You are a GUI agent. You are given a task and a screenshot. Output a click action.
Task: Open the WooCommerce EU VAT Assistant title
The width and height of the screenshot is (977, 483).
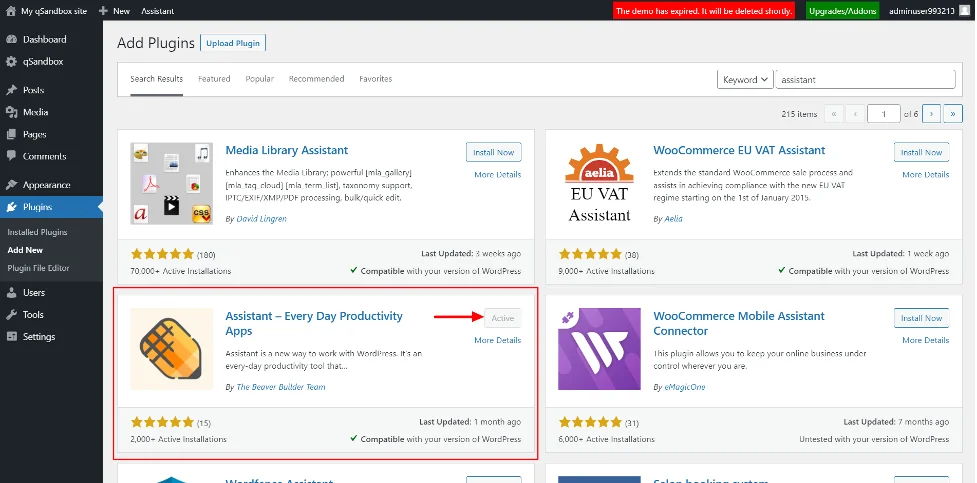point(739,150)
